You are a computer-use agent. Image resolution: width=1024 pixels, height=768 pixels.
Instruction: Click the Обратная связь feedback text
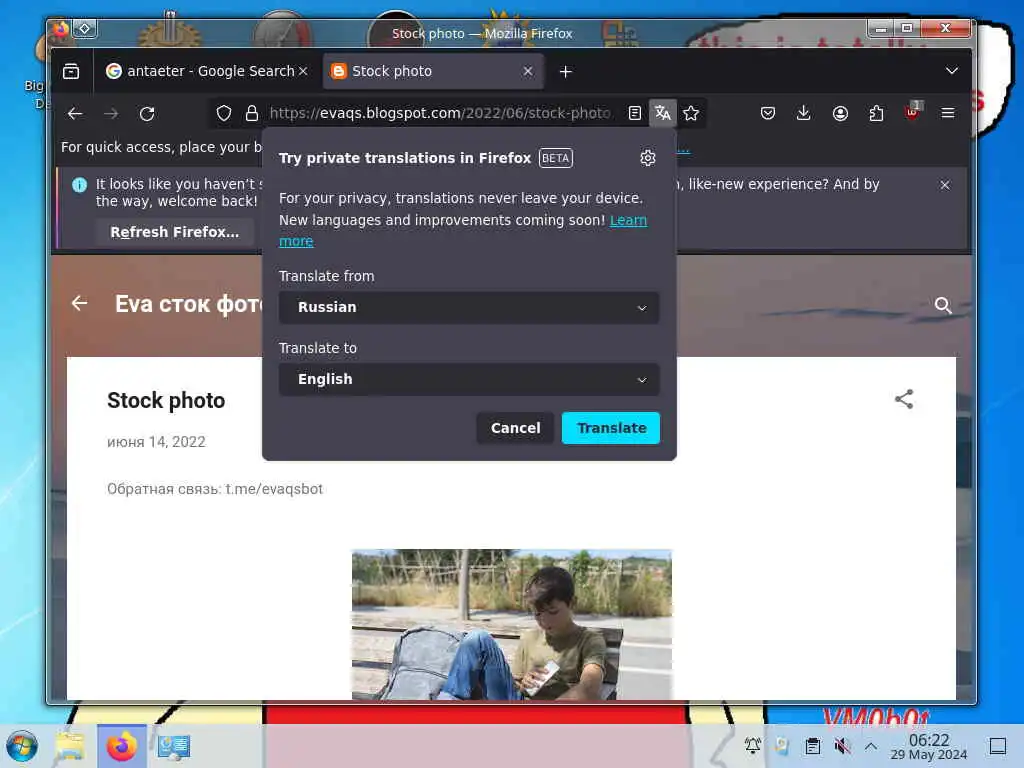tap(215, 489)
